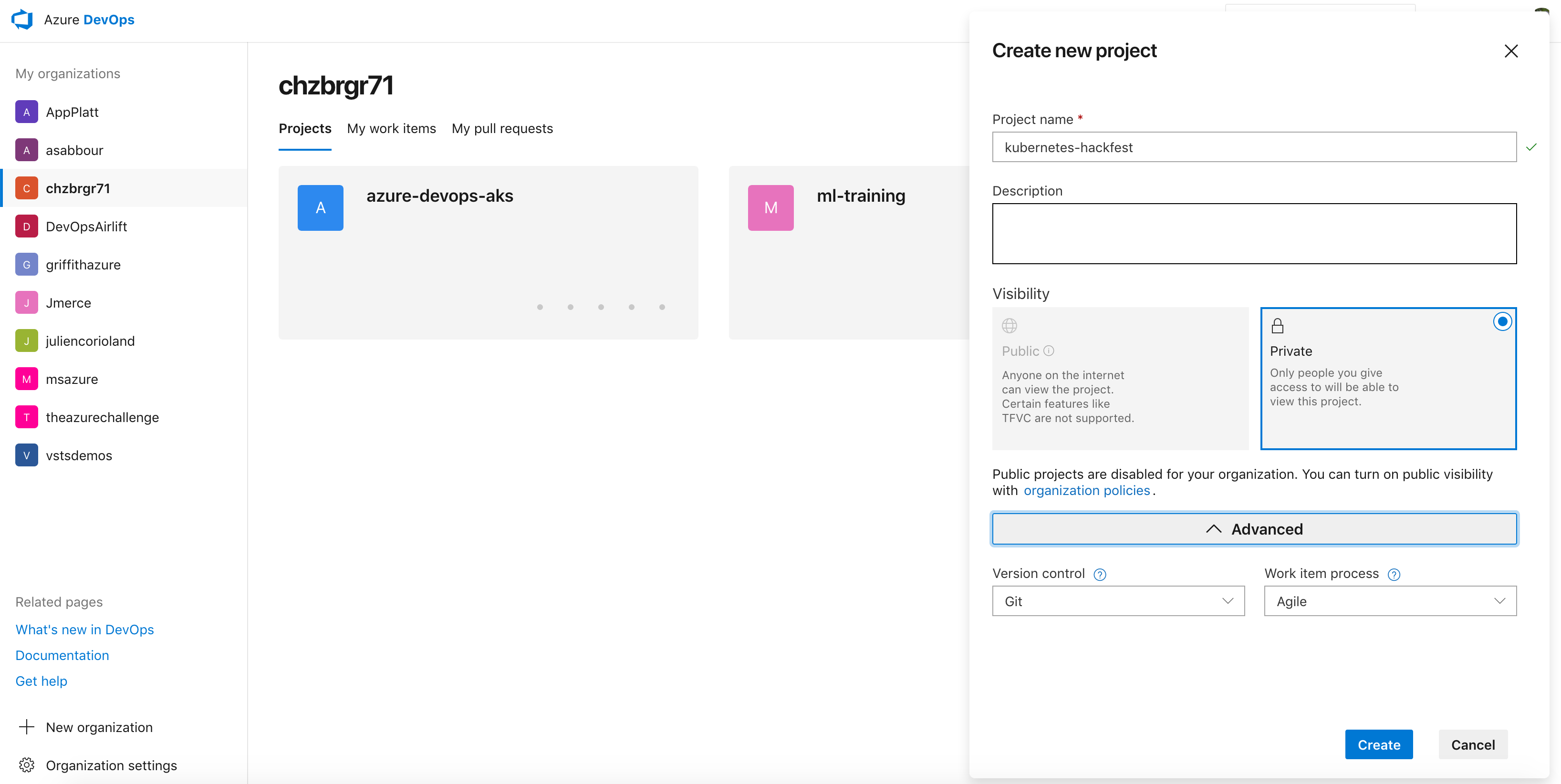The height and width of the screenshot is (784, 1561).
Task: Select the Private visibility radio button
Action: point(1502,322)
